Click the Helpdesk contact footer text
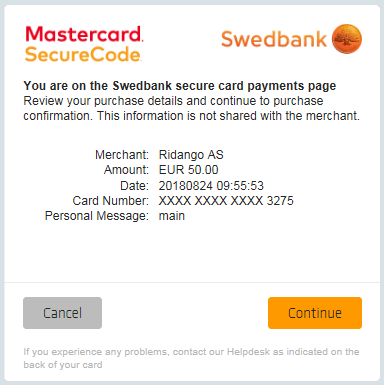384x385 pixels. pos(191,358)
